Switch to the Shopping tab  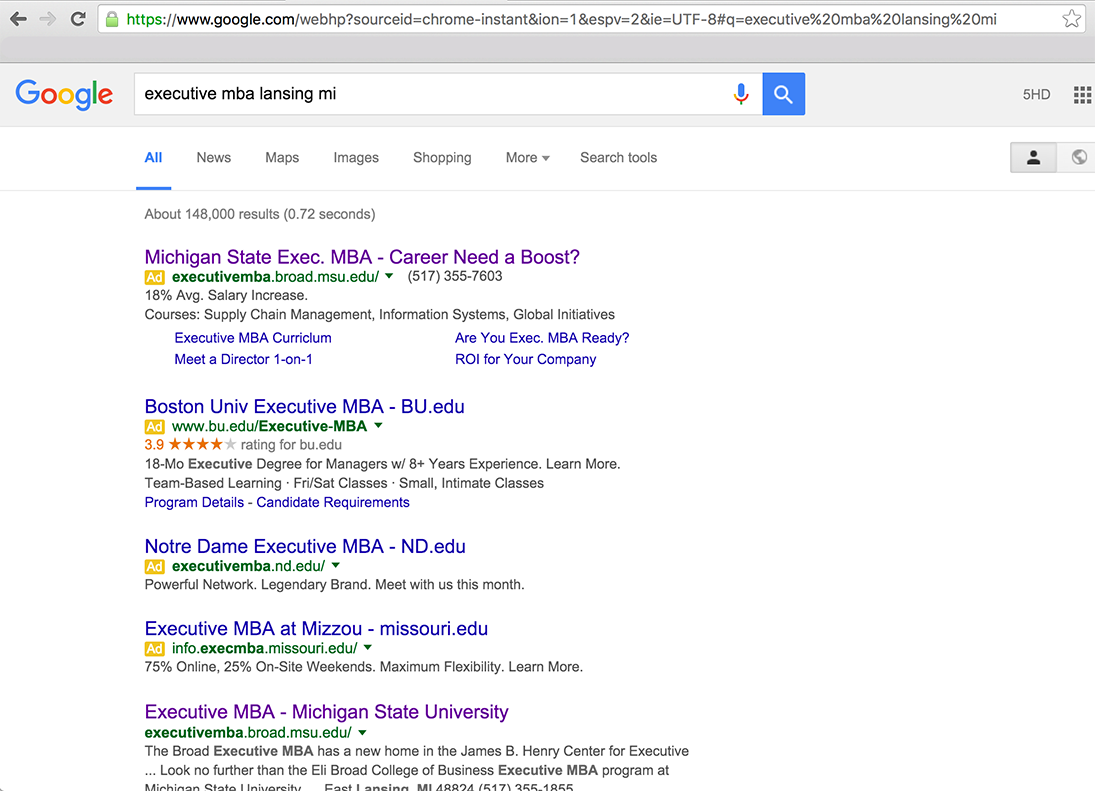tap(442, 158)
